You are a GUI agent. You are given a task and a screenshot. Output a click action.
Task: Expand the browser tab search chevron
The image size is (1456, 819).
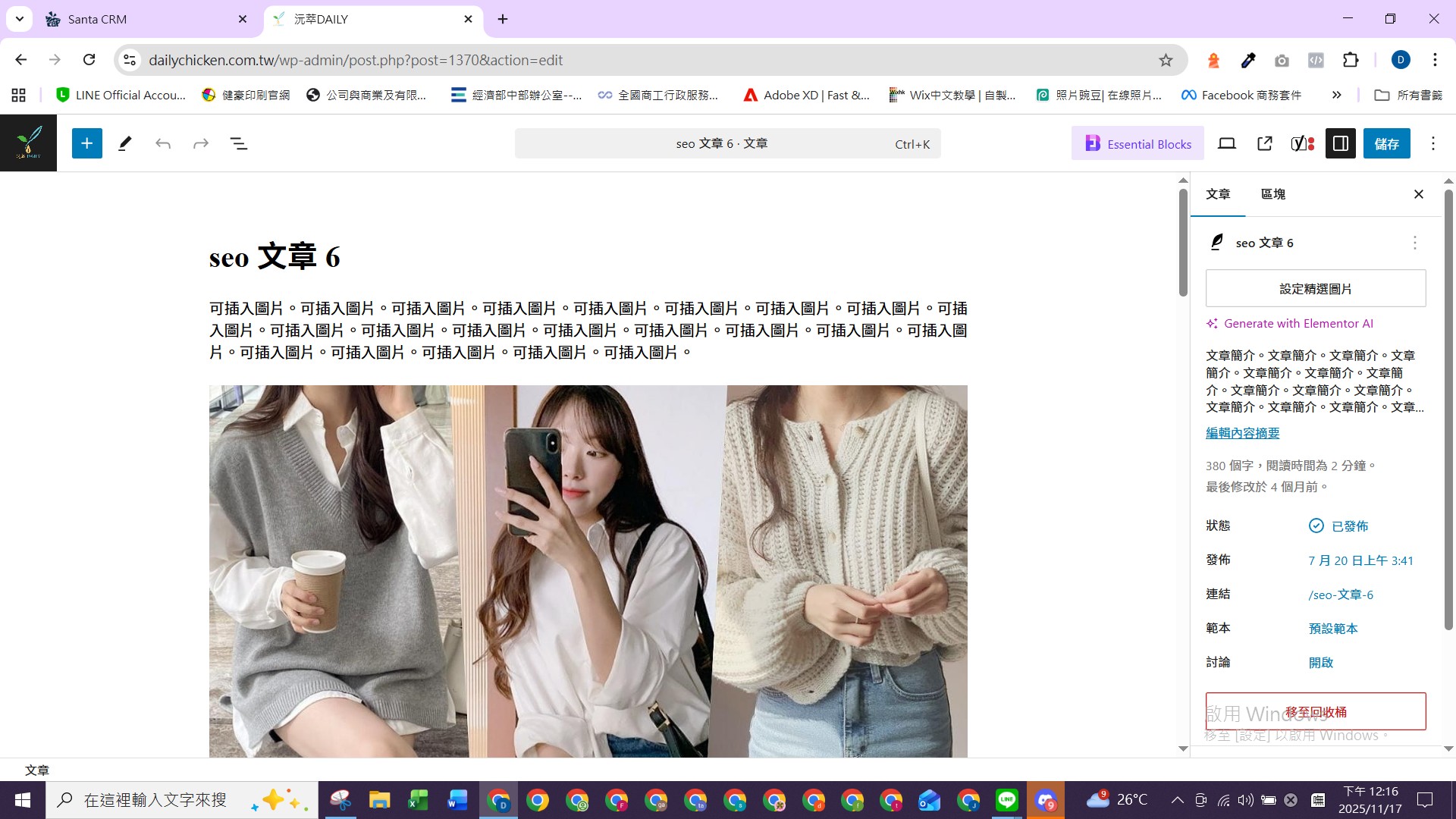(x=20, y=19)
